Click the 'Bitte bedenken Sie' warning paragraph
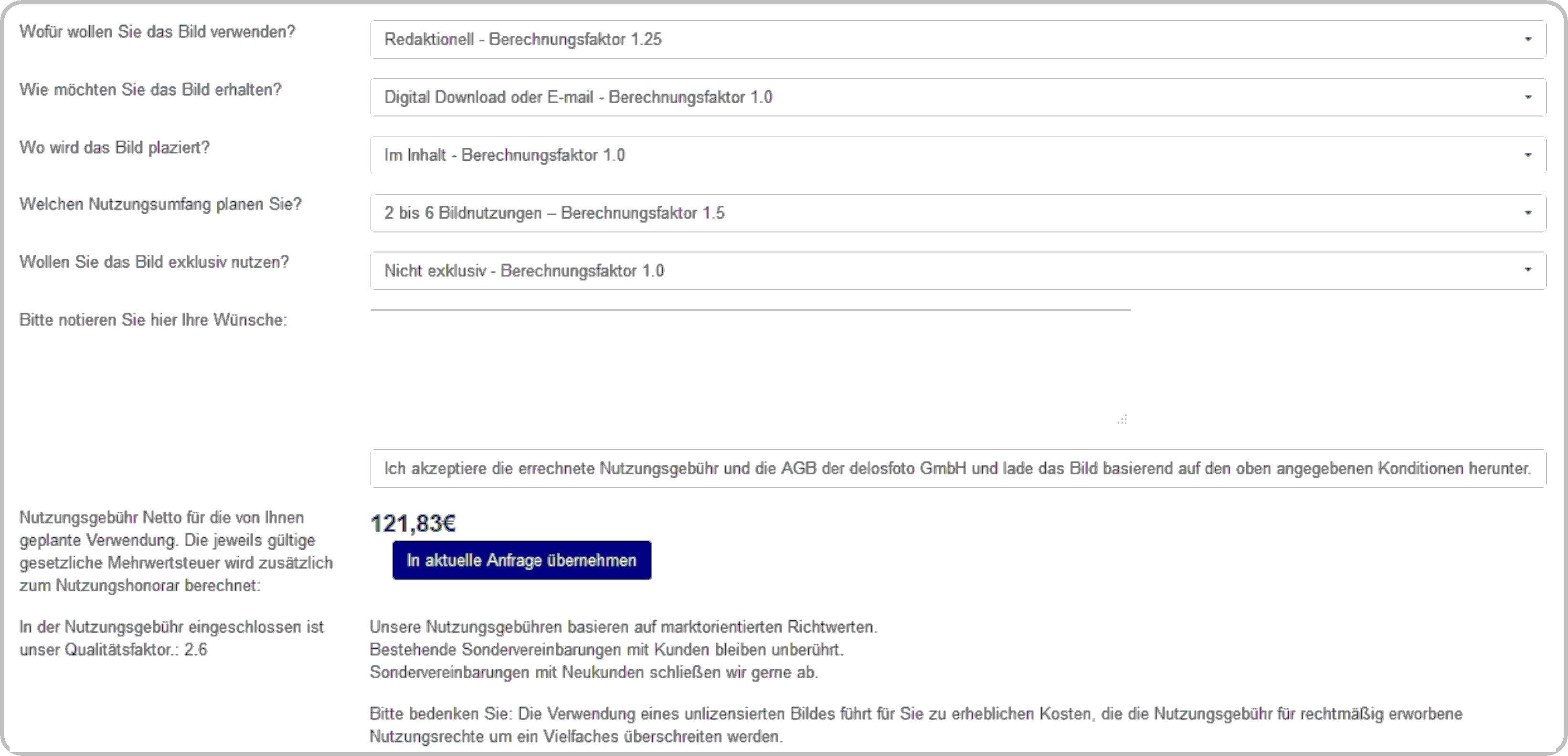The image size is (1568, 756). (x=915, y=725)
